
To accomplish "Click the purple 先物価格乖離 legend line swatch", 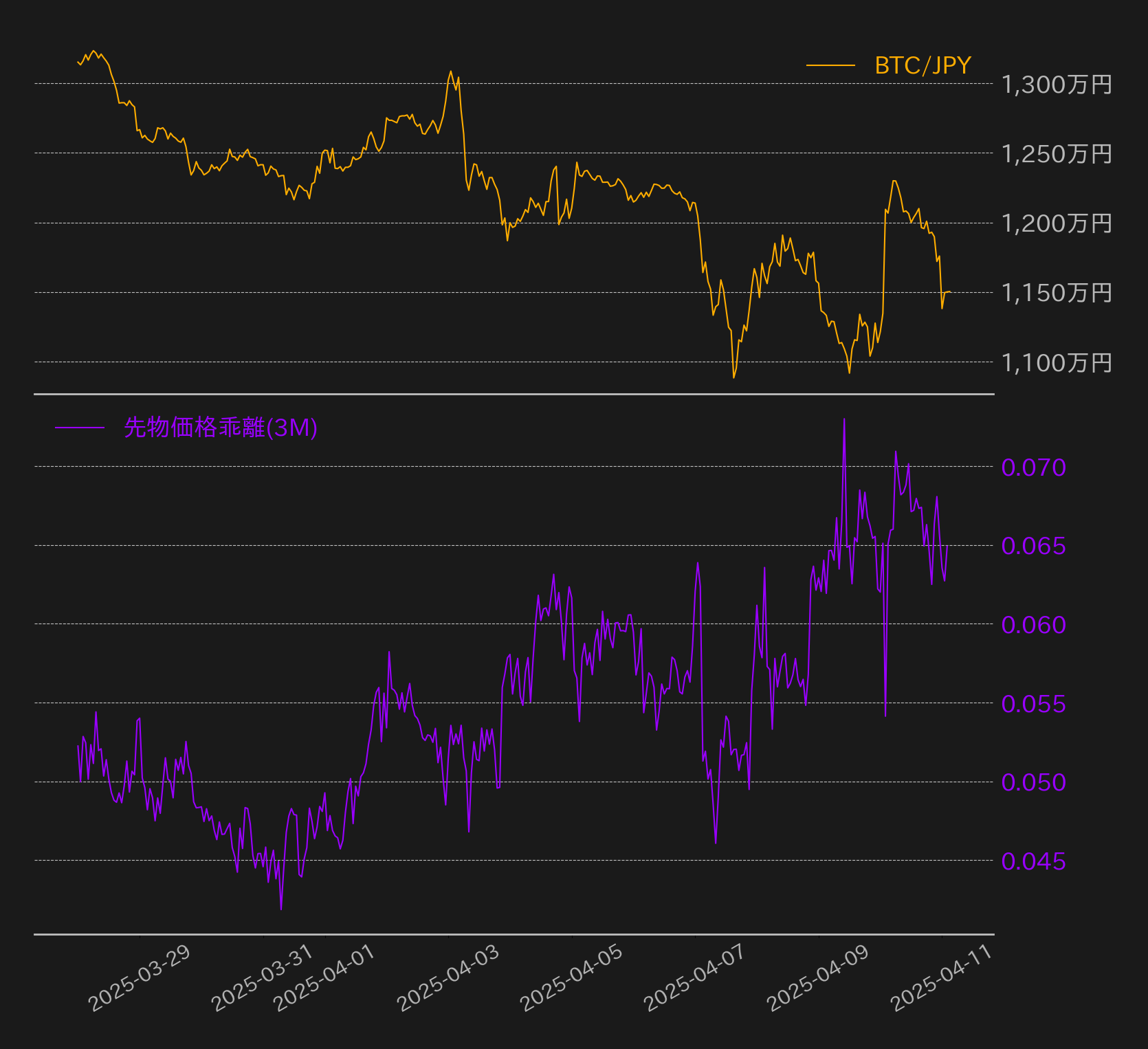I will (80, 428).
